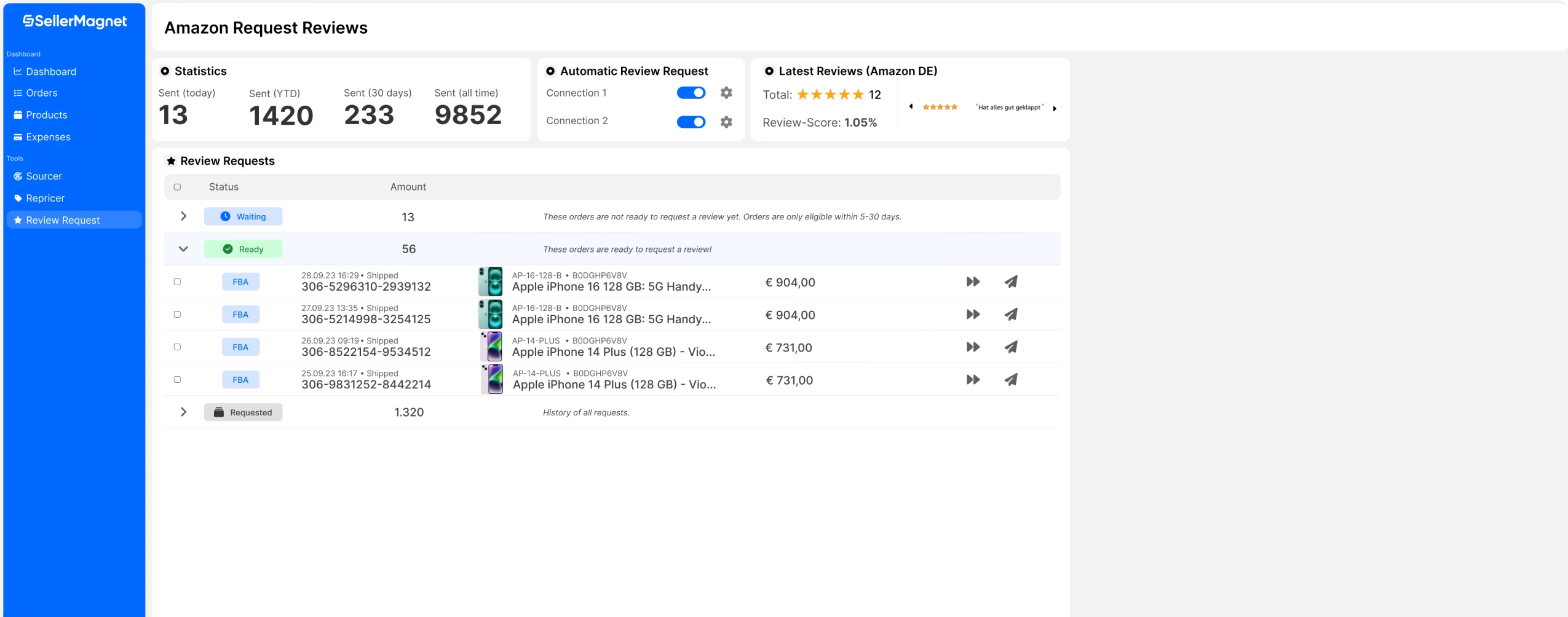Open Connection 2 settings gear
1568x617 pixels.
[726, 122]
